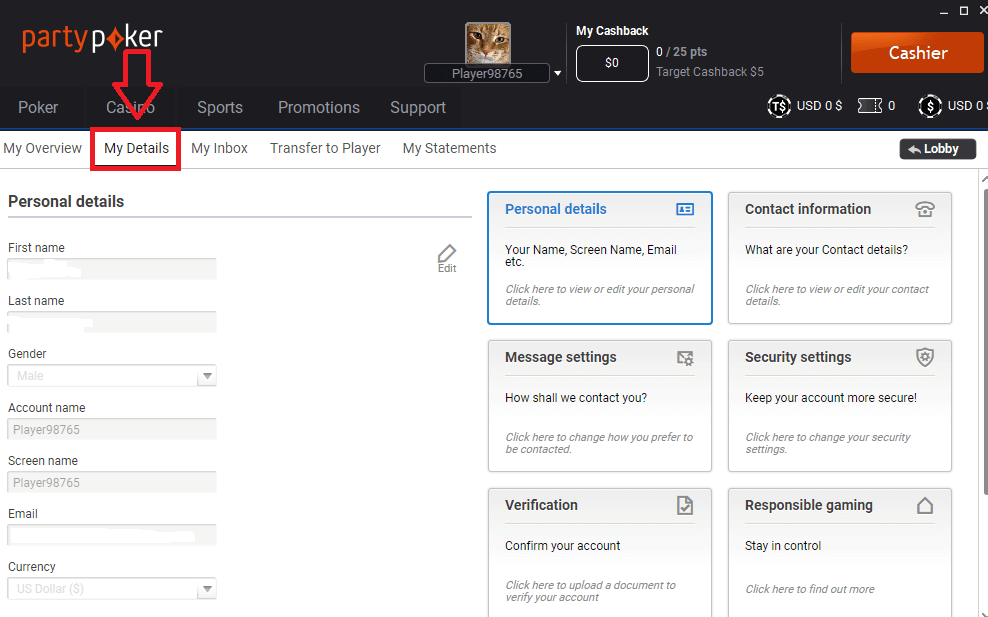
Task: Click 'Click here to find out more' text
Action: tap(810, 589)
